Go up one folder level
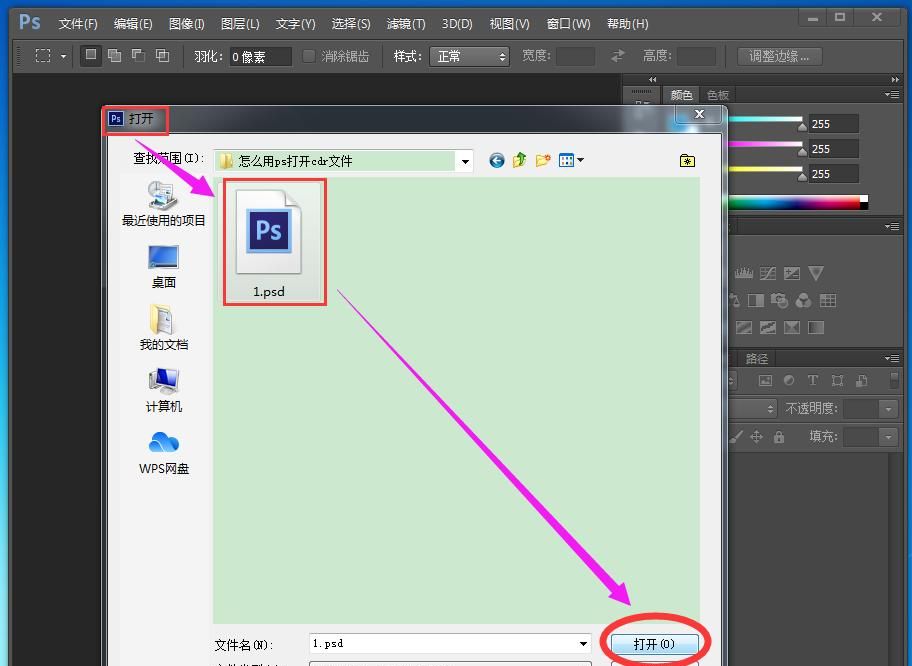The height and width of the screenshot is (666, 912). tap(519, 160)
